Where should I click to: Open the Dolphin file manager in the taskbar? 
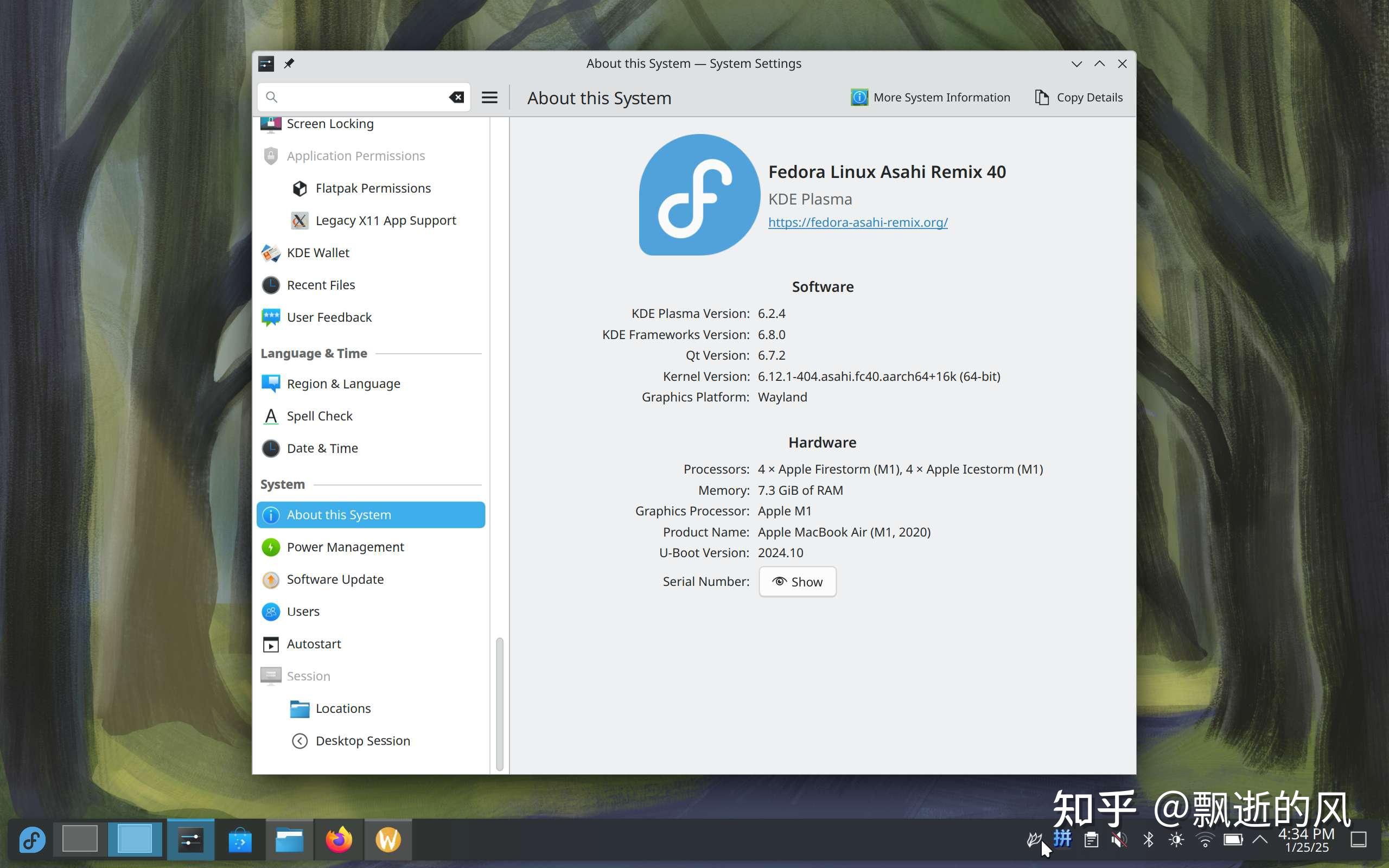point(290,839)
